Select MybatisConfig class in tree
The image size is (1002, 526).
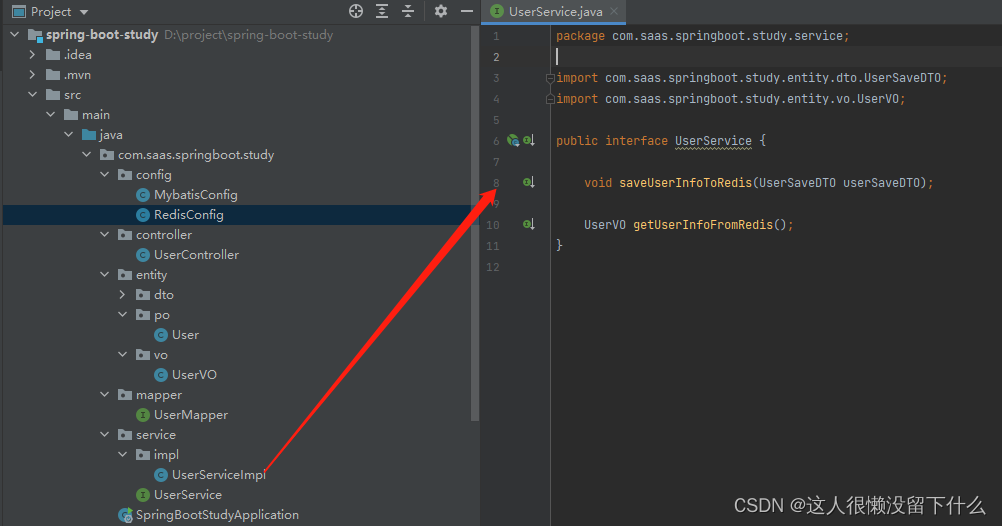point(196,195)
